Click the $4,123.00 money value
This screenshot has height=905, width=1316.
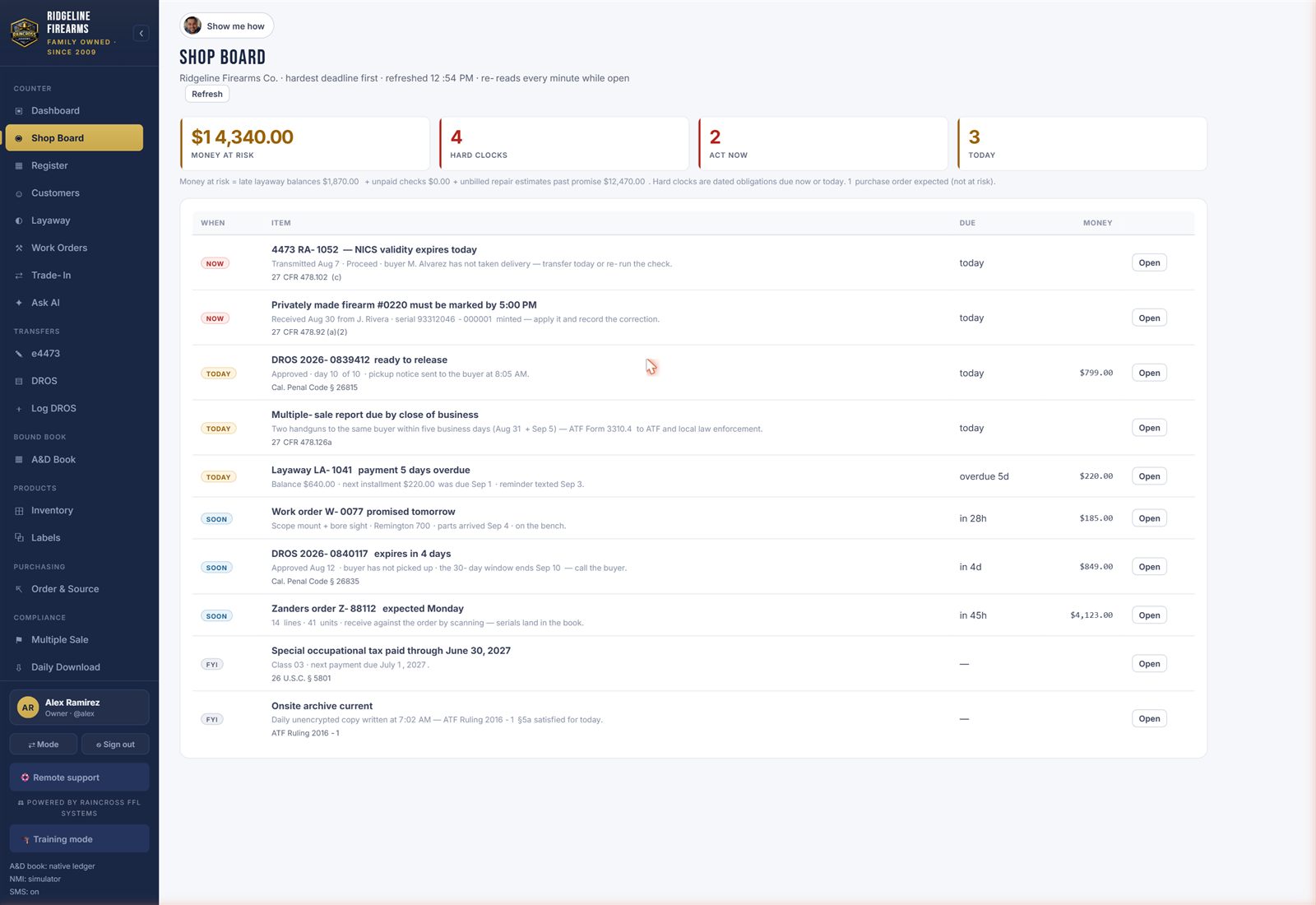(1091, 615)
